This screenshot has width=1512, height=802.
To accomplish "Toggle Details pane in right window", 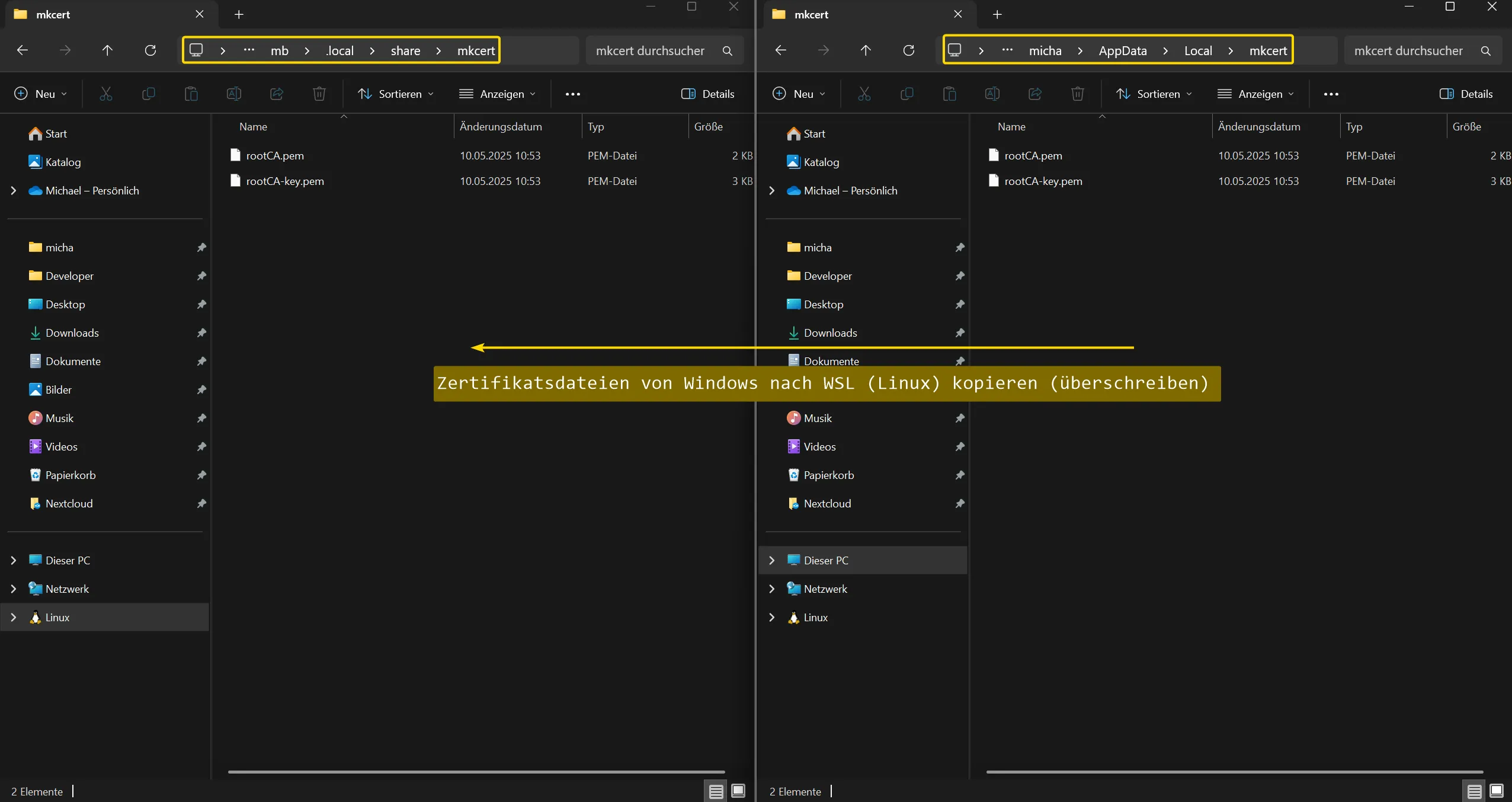I will tap(1466, 94).
